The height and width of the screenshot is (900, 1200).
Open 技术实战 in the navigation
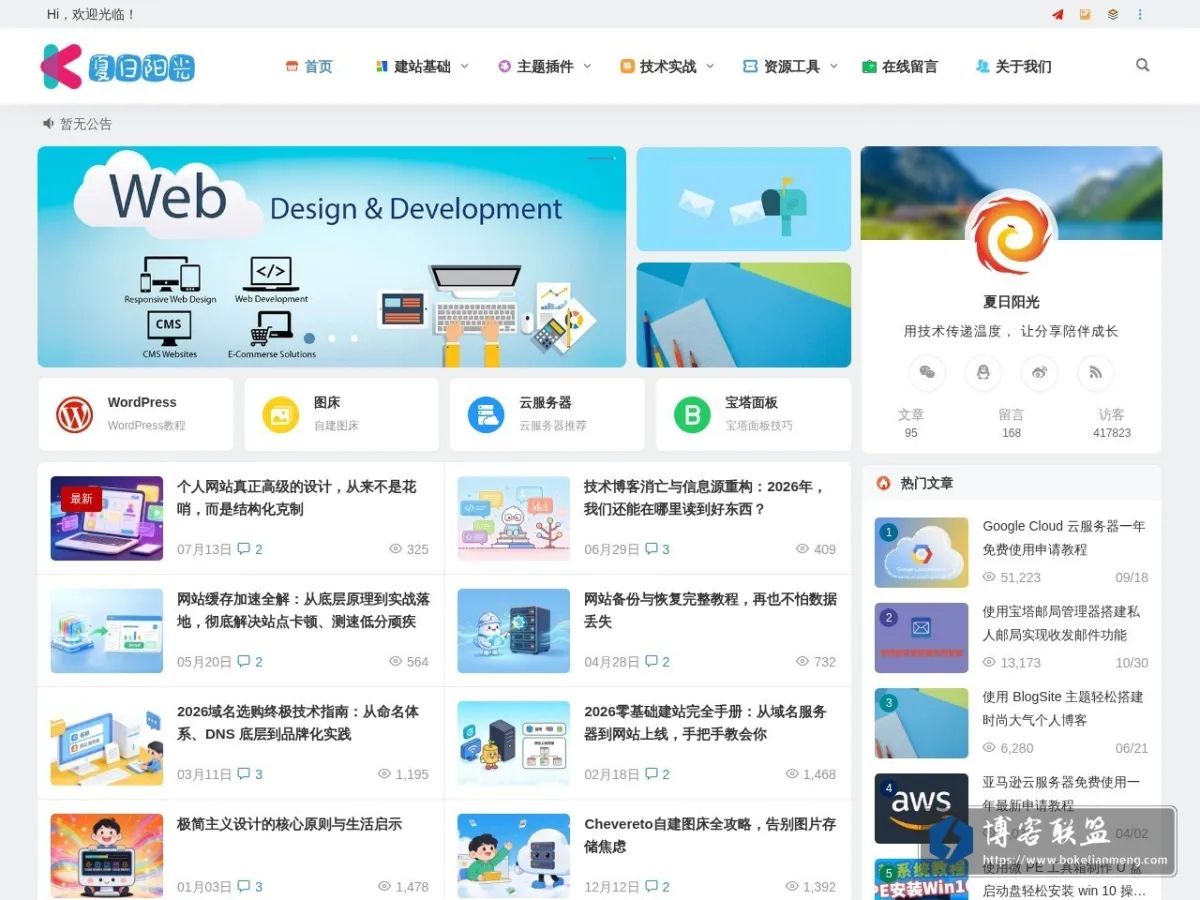click(x=658, y=66)
